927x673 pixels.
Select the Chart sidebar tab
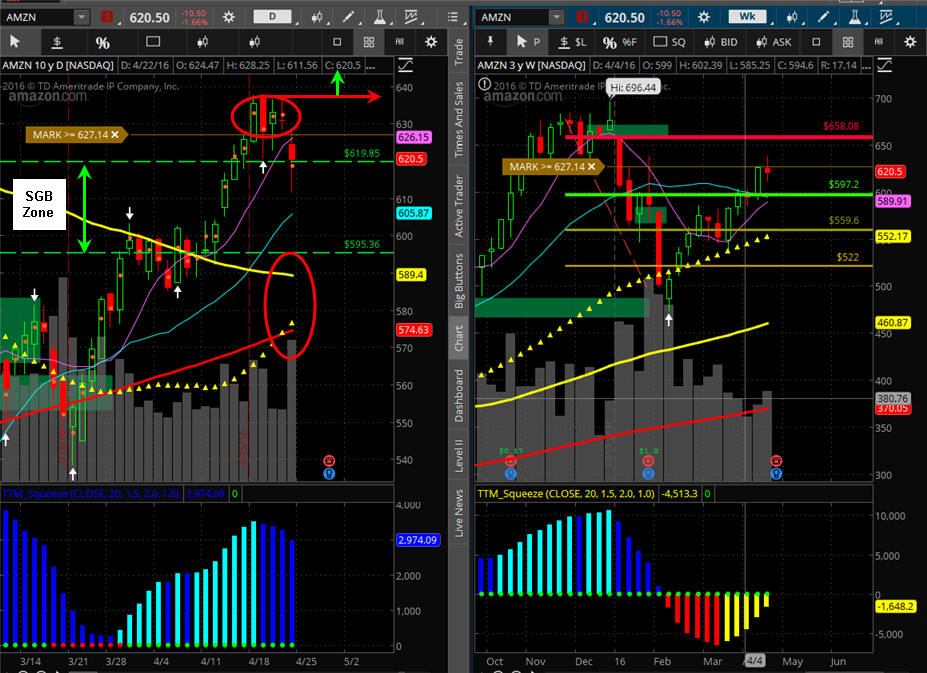point(459,338)
